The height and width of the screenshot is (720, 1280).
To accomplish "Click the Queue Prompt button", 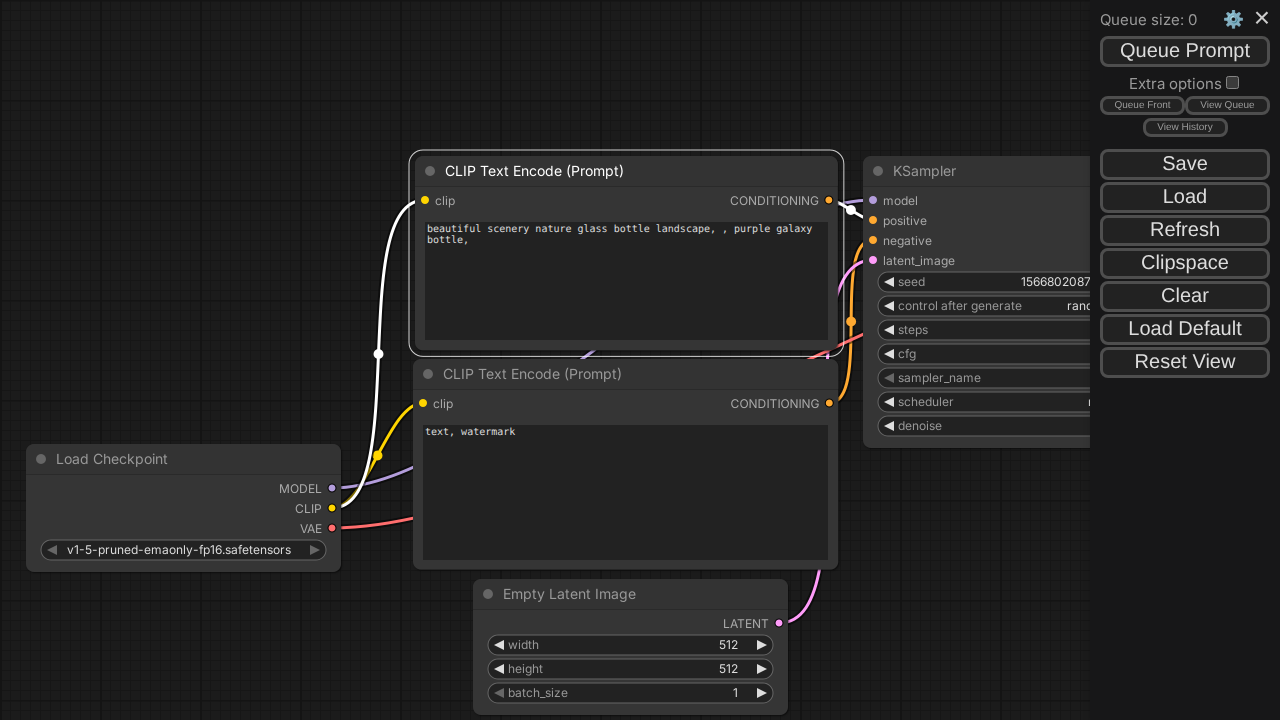I will click(1184, 51).
